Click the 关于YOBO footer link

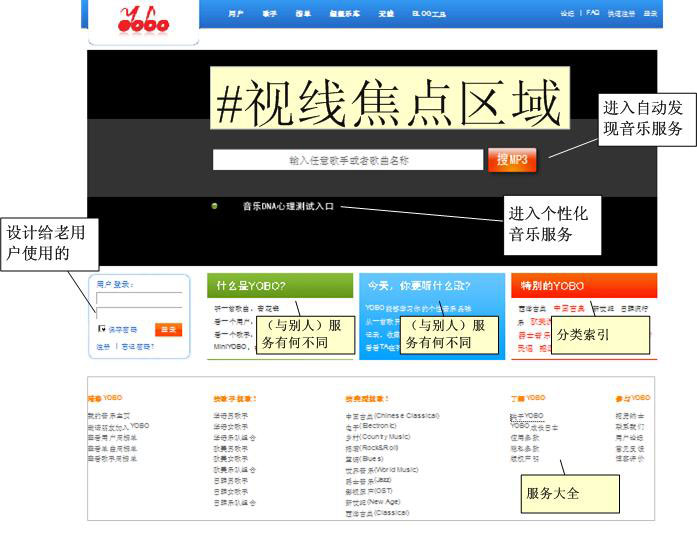[527, 416]
